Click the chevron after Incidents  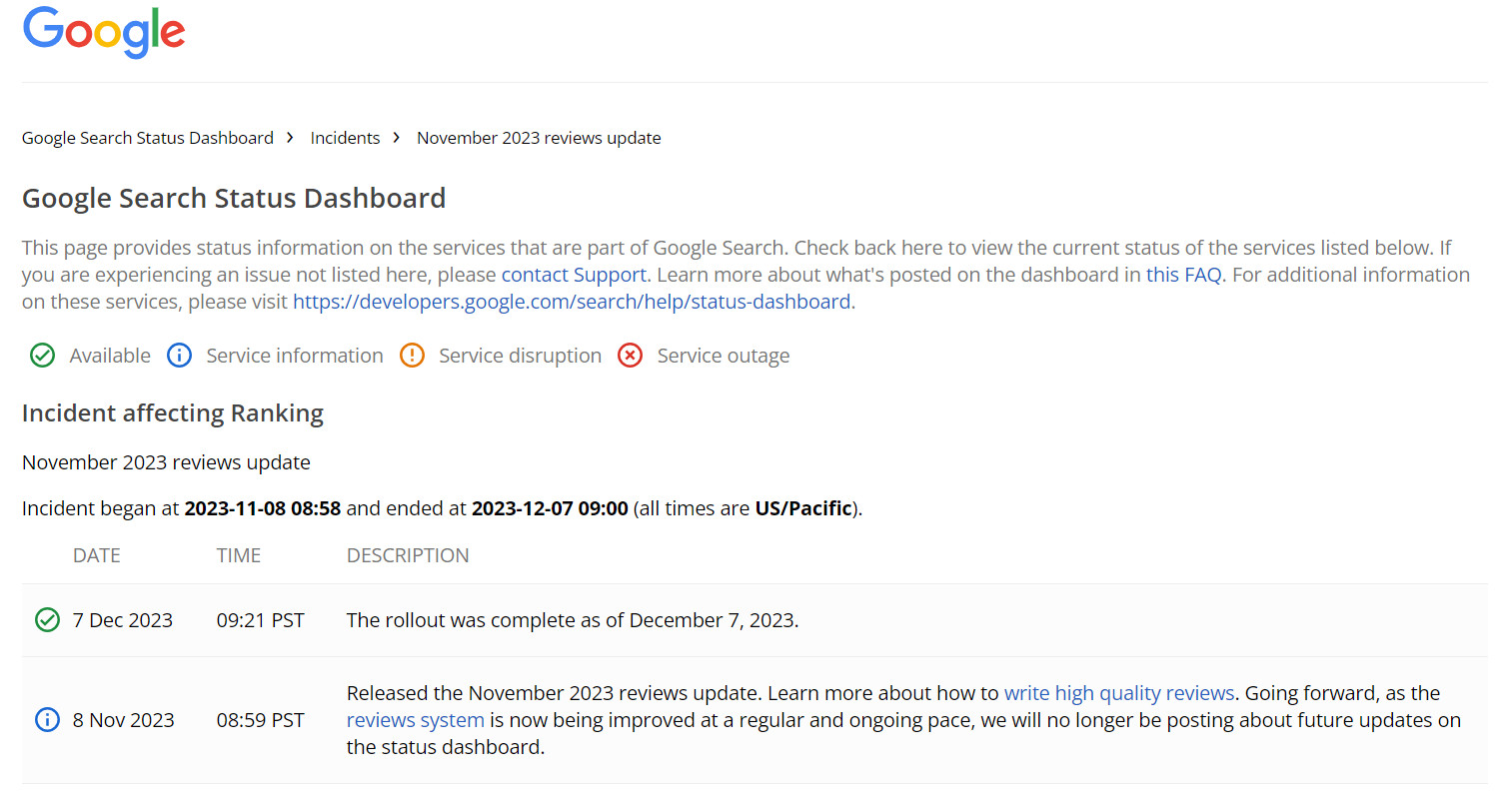click(397, 137)
